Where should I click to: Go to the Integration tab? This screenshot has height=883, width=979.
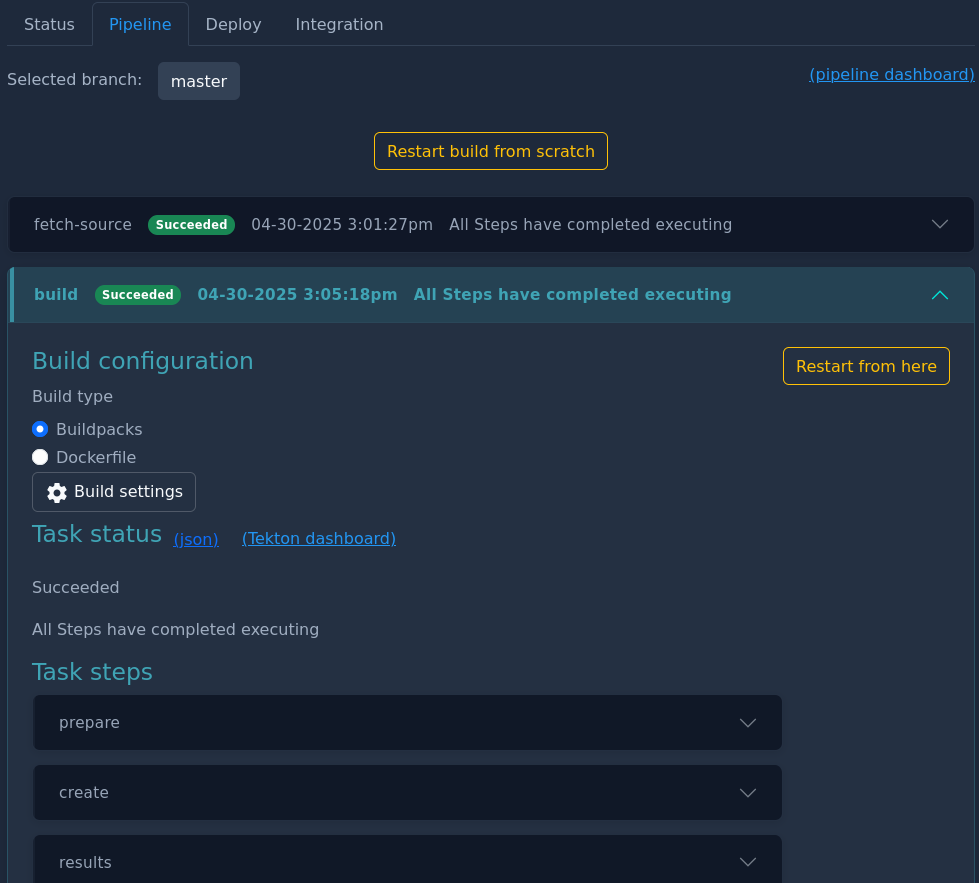pyautogui.click(x=339, y=24)
